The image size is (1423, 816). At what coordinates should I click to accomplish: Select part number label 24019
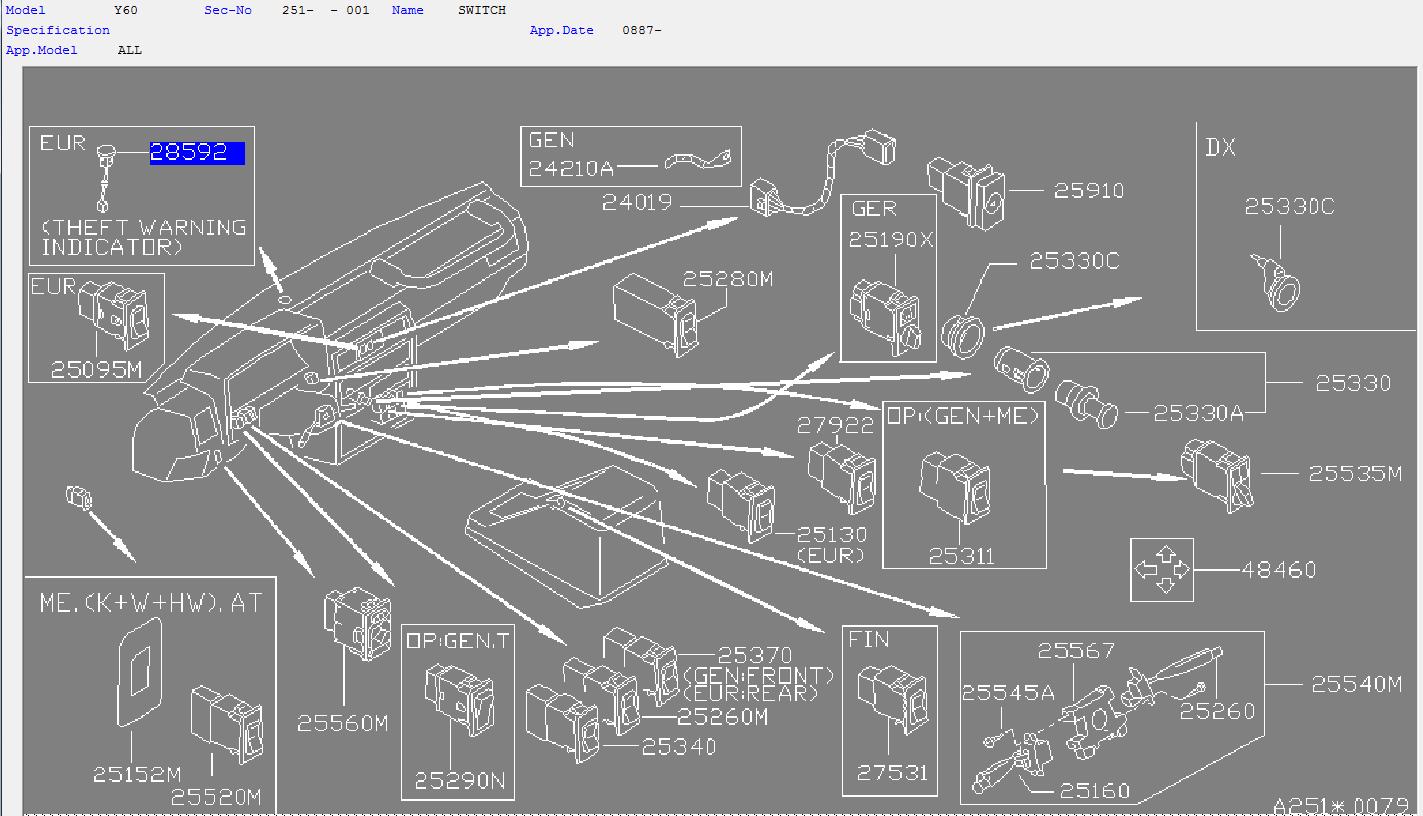tap(637, 203)
